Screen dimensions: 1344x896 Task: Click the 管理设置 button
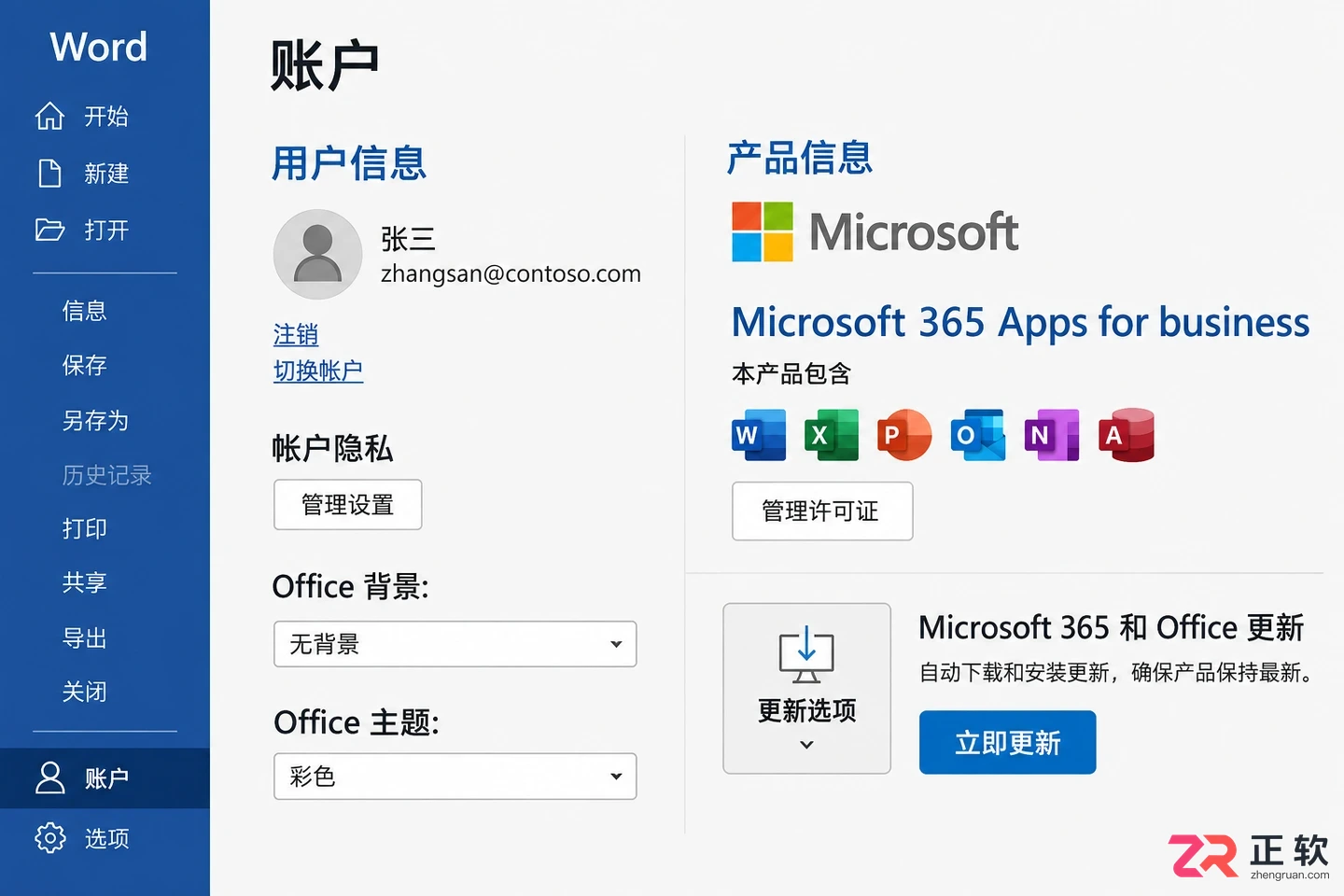(348, 505)
